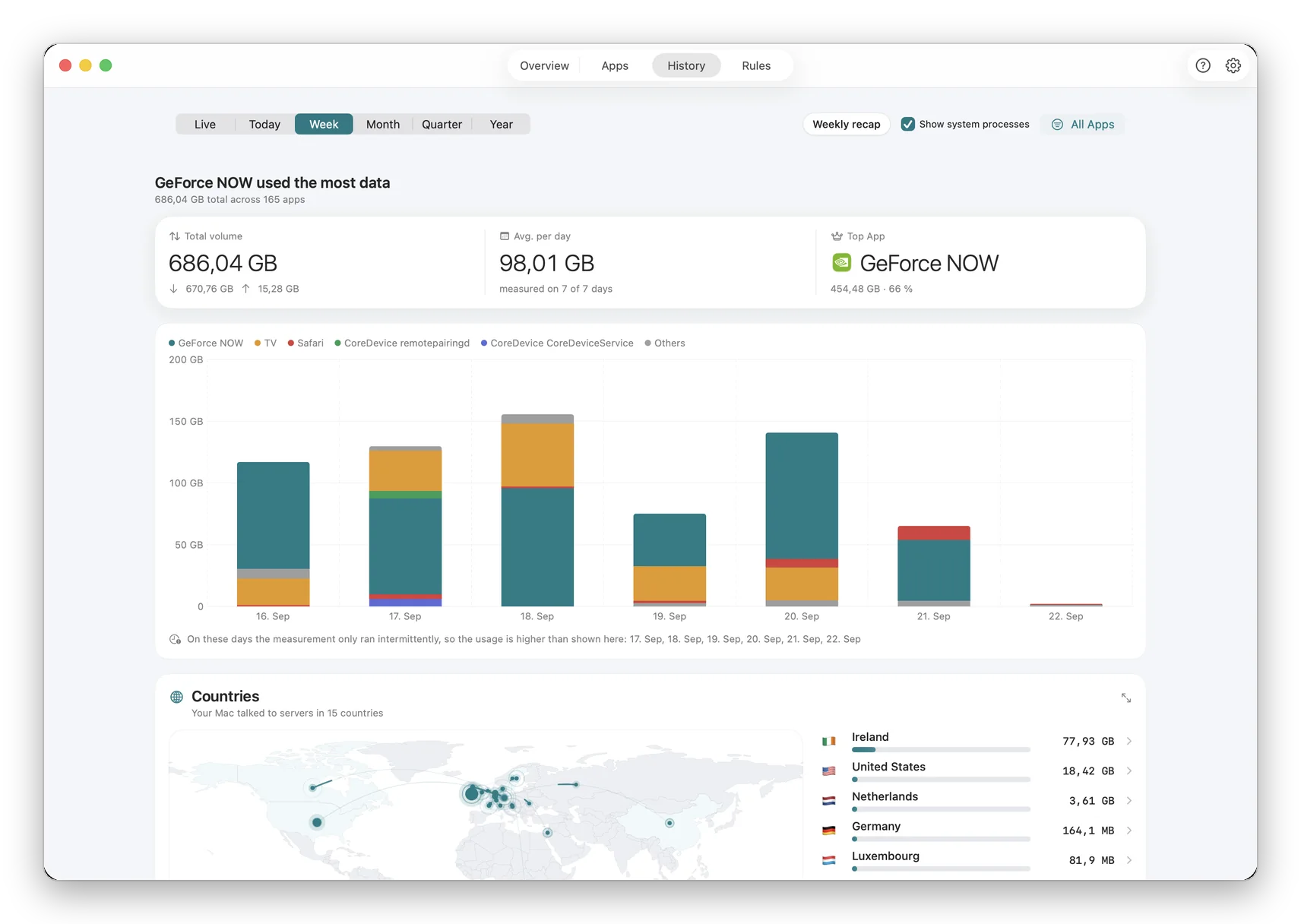Click "Your Mac talked to servers" subtitle
The image size is (1301, 924).
pyautogui.click(x=287, y=713)
